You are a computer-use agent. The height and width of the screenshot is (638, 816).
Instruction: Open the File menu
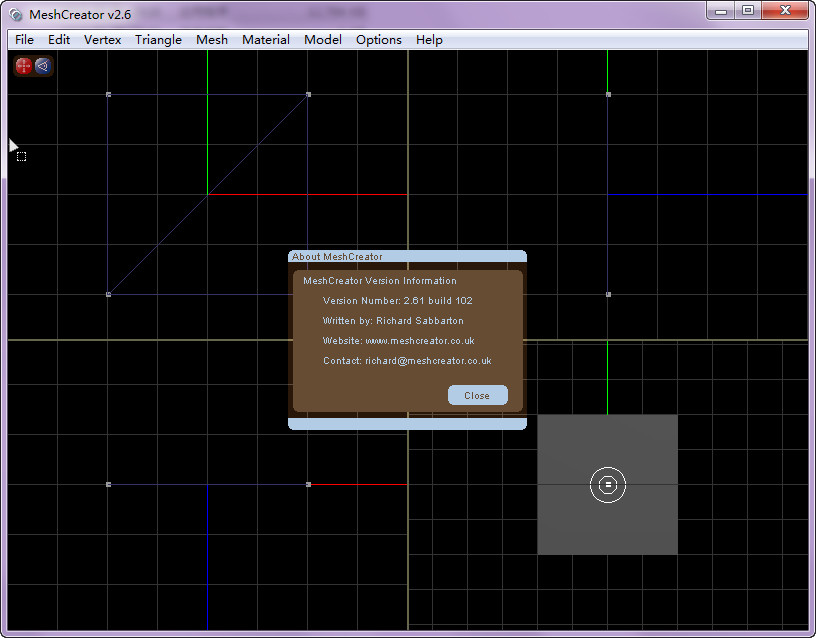(24, 40)
